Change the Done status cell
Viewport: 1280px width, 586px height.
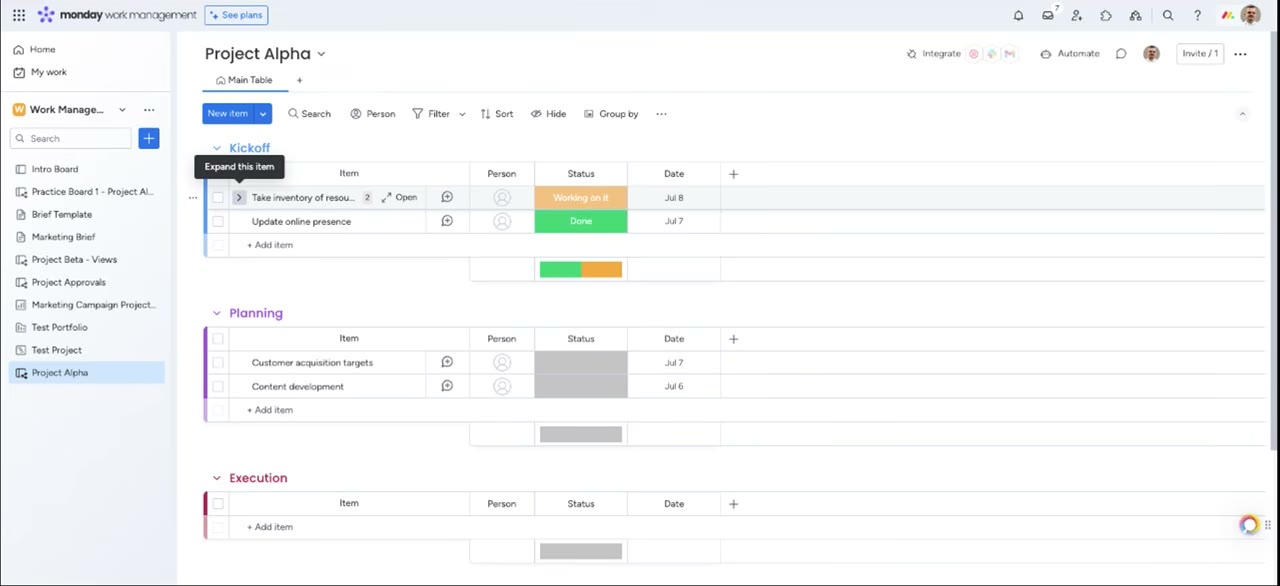tap(581, 221)
